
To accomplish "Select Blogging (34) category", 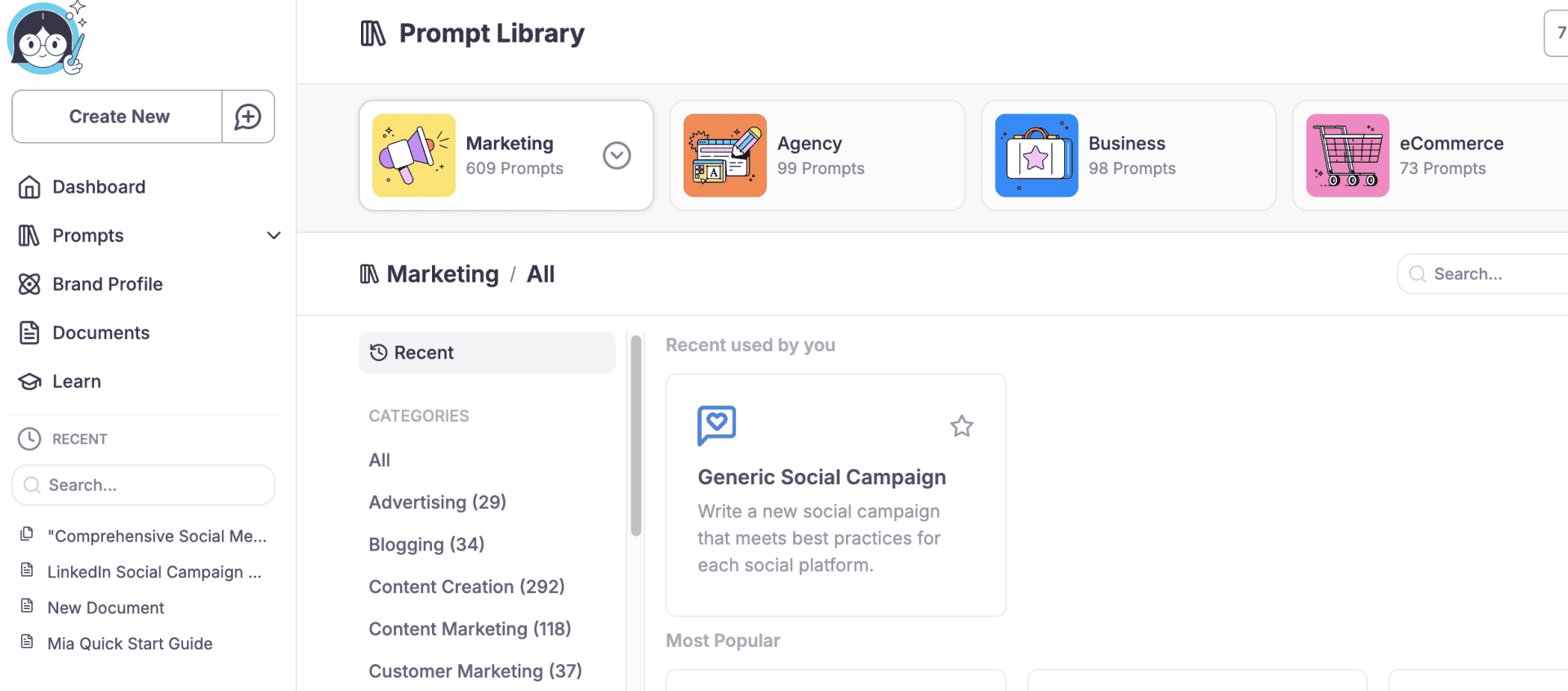I will tap(426, 545).
